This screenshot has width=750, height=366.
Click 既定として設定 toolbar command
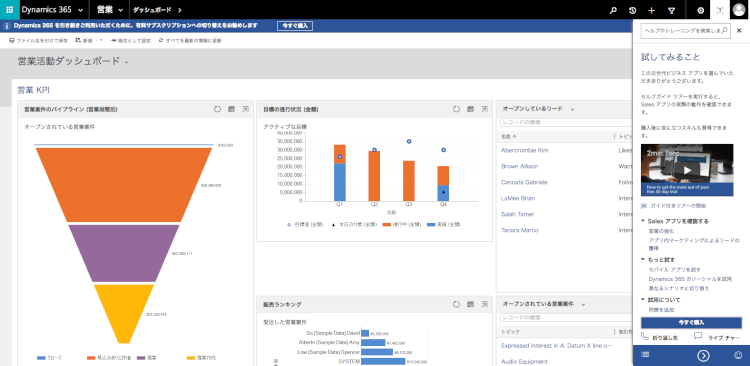coord(131,41)
